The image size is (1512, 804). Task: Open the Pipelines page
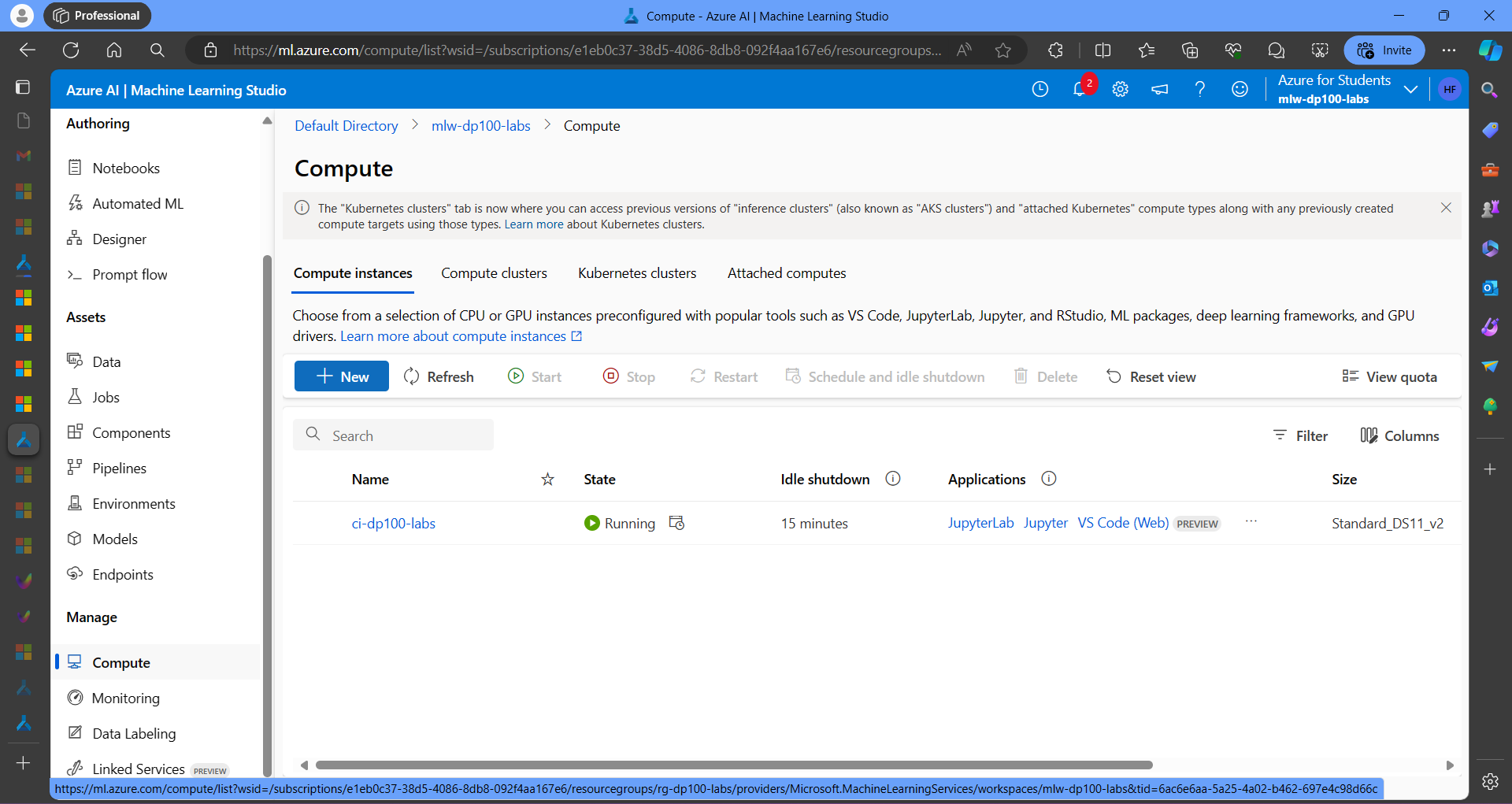point(107,468)
